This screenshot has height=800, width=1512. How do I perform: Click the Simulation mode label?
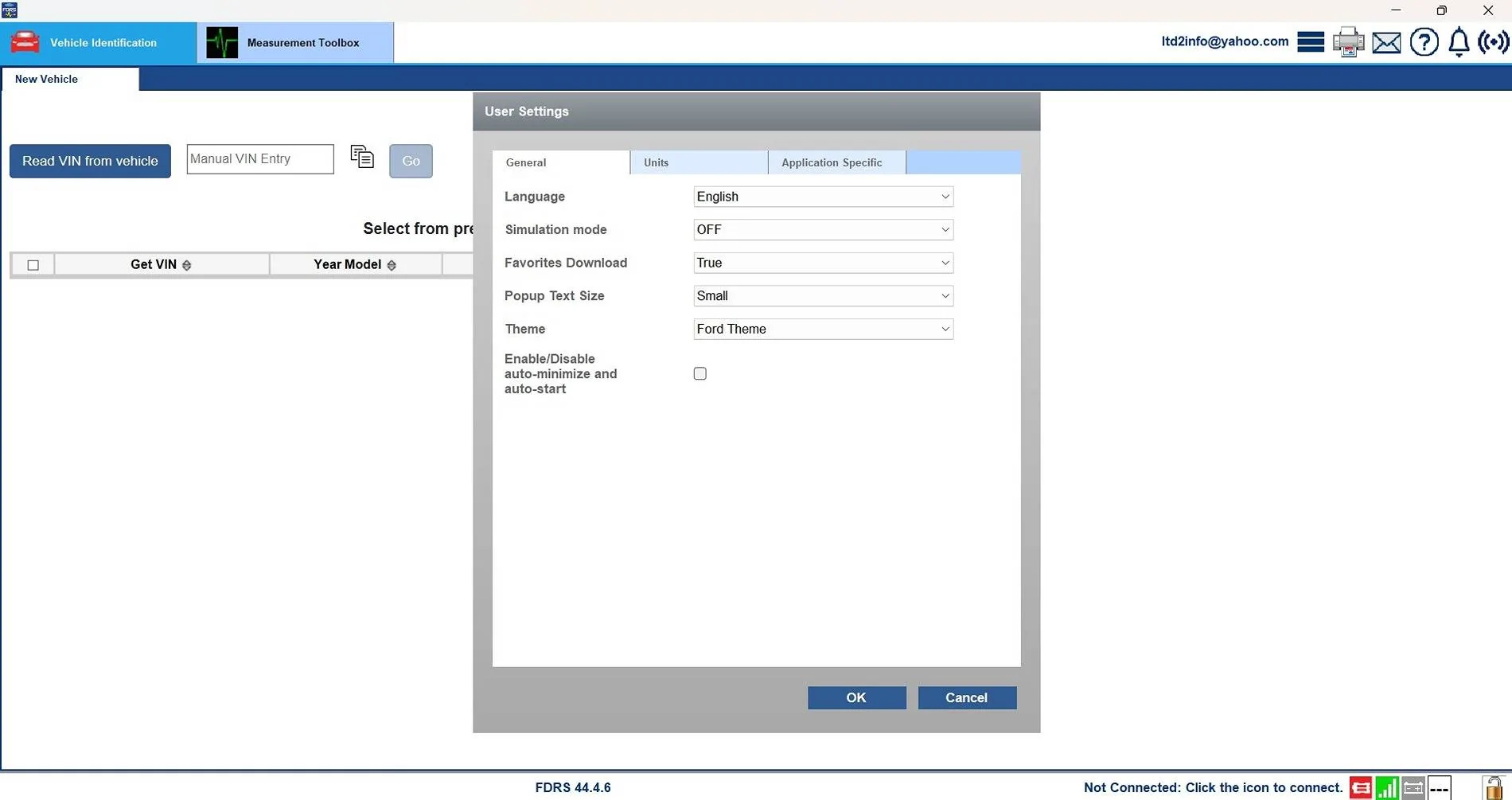(555, 229)
